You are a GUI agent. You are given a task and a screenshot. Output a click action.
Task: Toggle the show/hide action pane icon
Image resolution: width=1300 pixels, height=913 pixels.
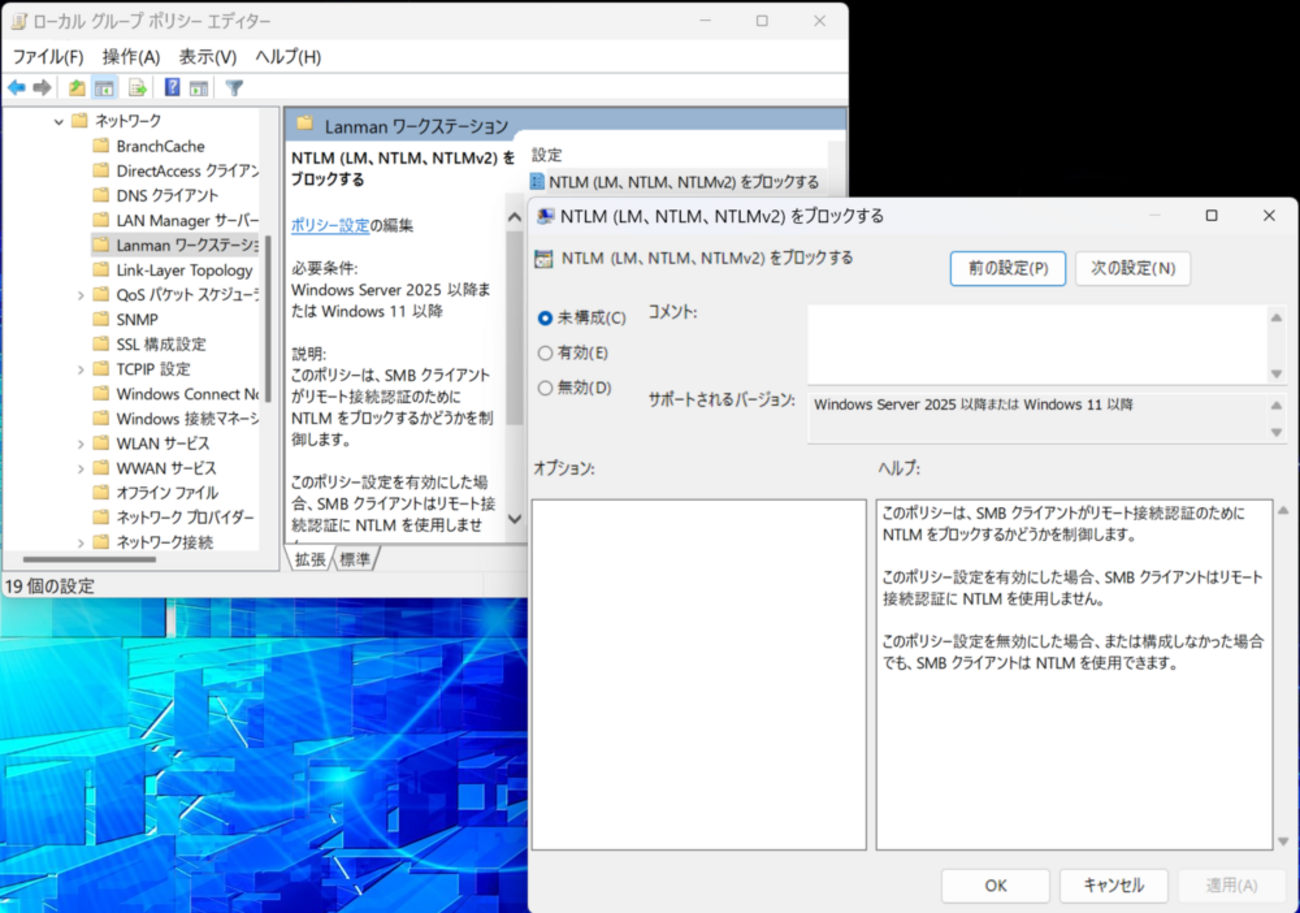[199, 88]
